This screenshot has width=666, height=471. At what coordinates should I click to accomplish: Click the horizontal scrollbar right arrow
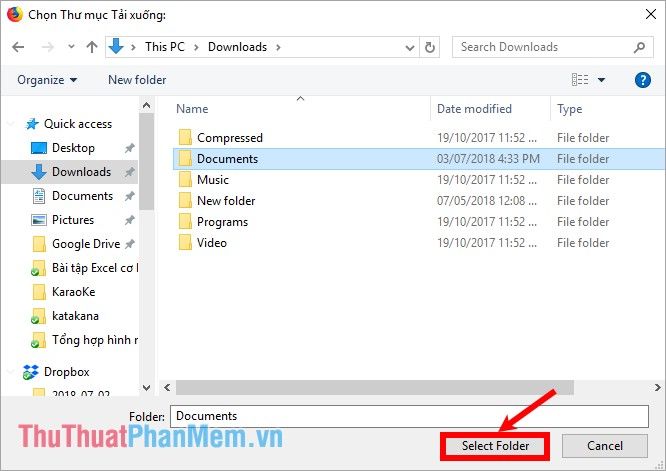(658, 387)
